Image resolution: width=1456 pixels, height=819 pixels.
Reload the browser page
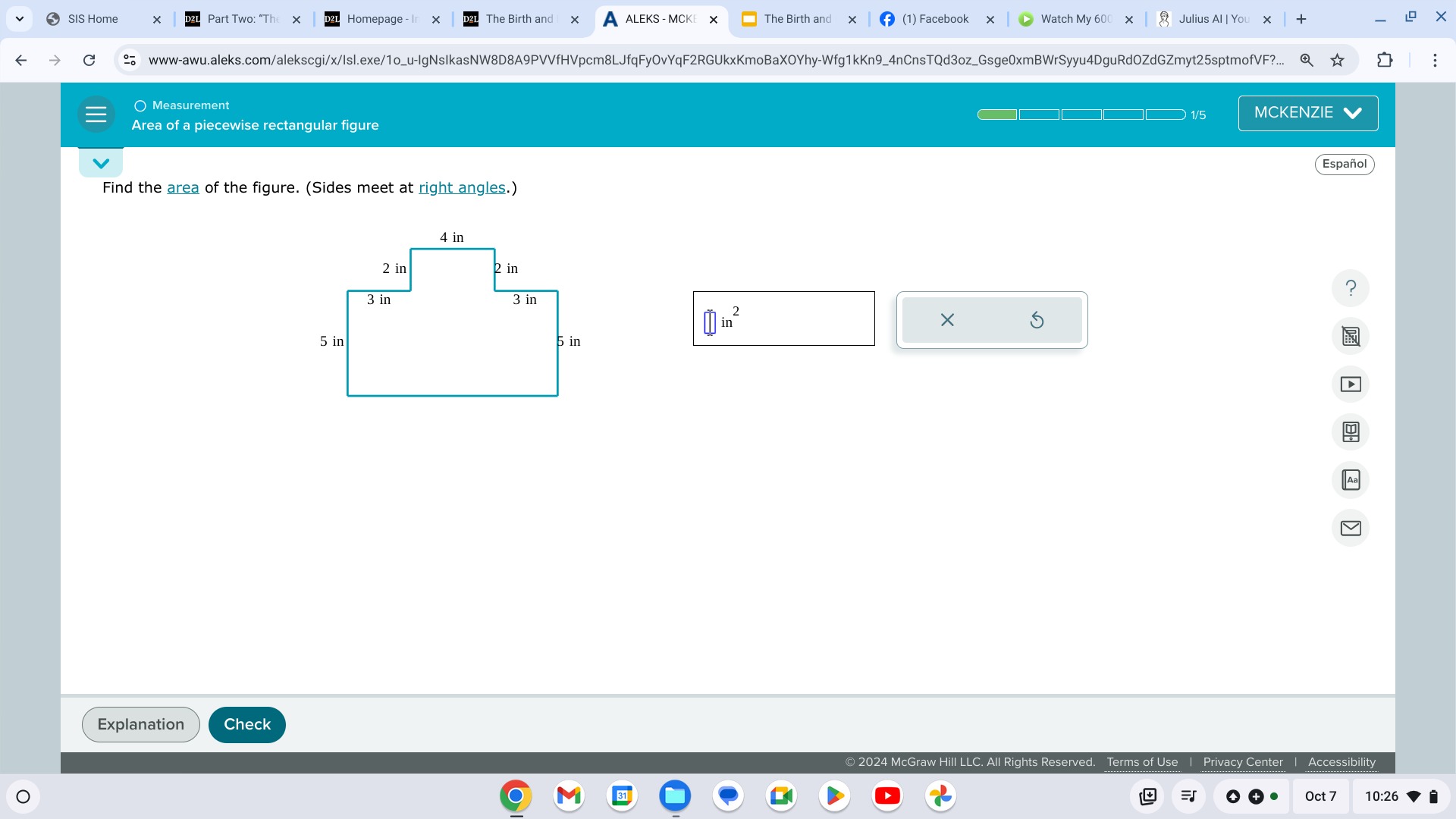89,60
